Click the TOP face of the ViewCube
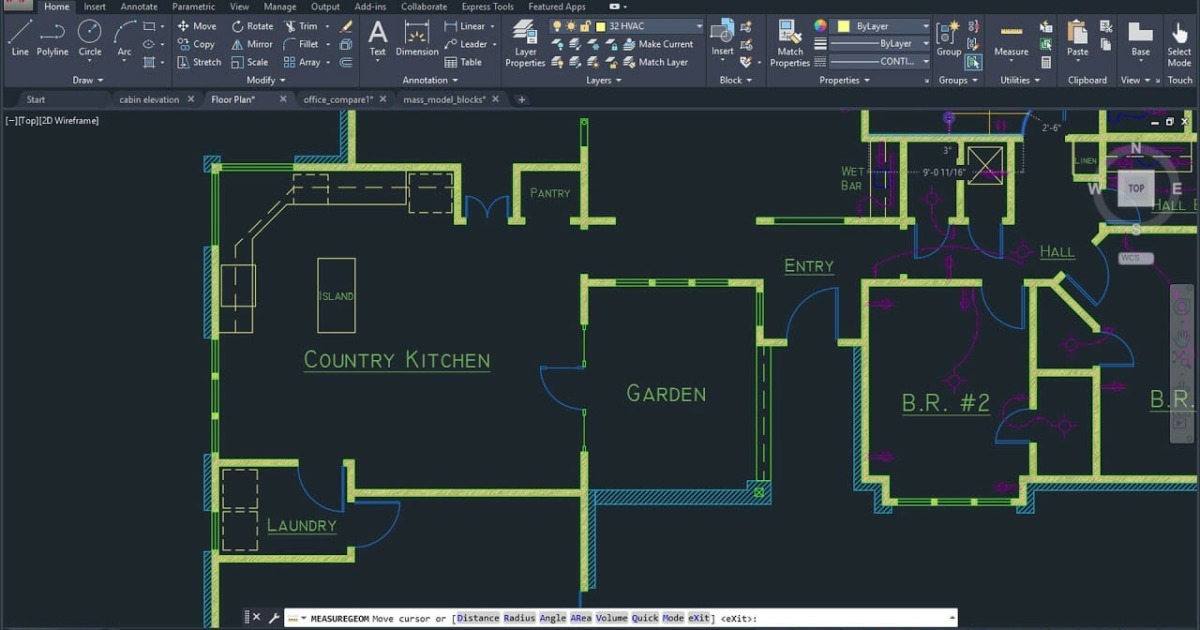Image resolution: width=1200 pixels, height=630 pixels. click(x=1136, y=188)
